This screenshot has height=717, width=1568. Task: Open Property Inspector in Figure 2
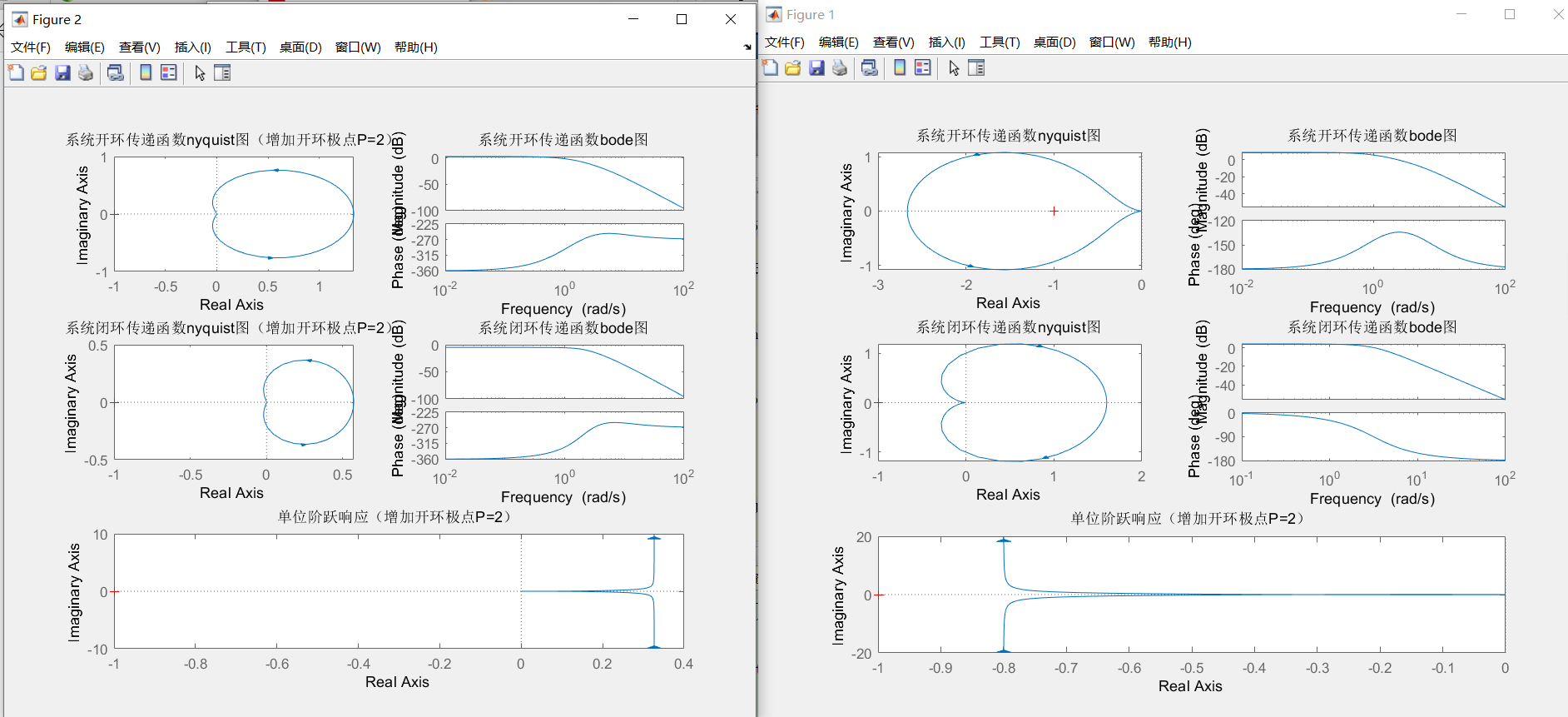(x=222, y=72)
